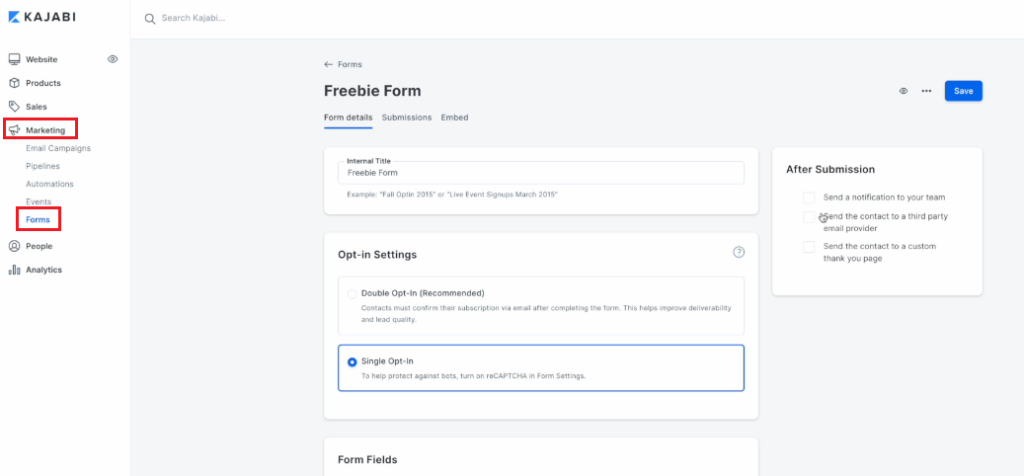Check Send contact to third party email provider
Image resolution: width=1024 pixels, height=476 pixels.
tap(809, 217)
